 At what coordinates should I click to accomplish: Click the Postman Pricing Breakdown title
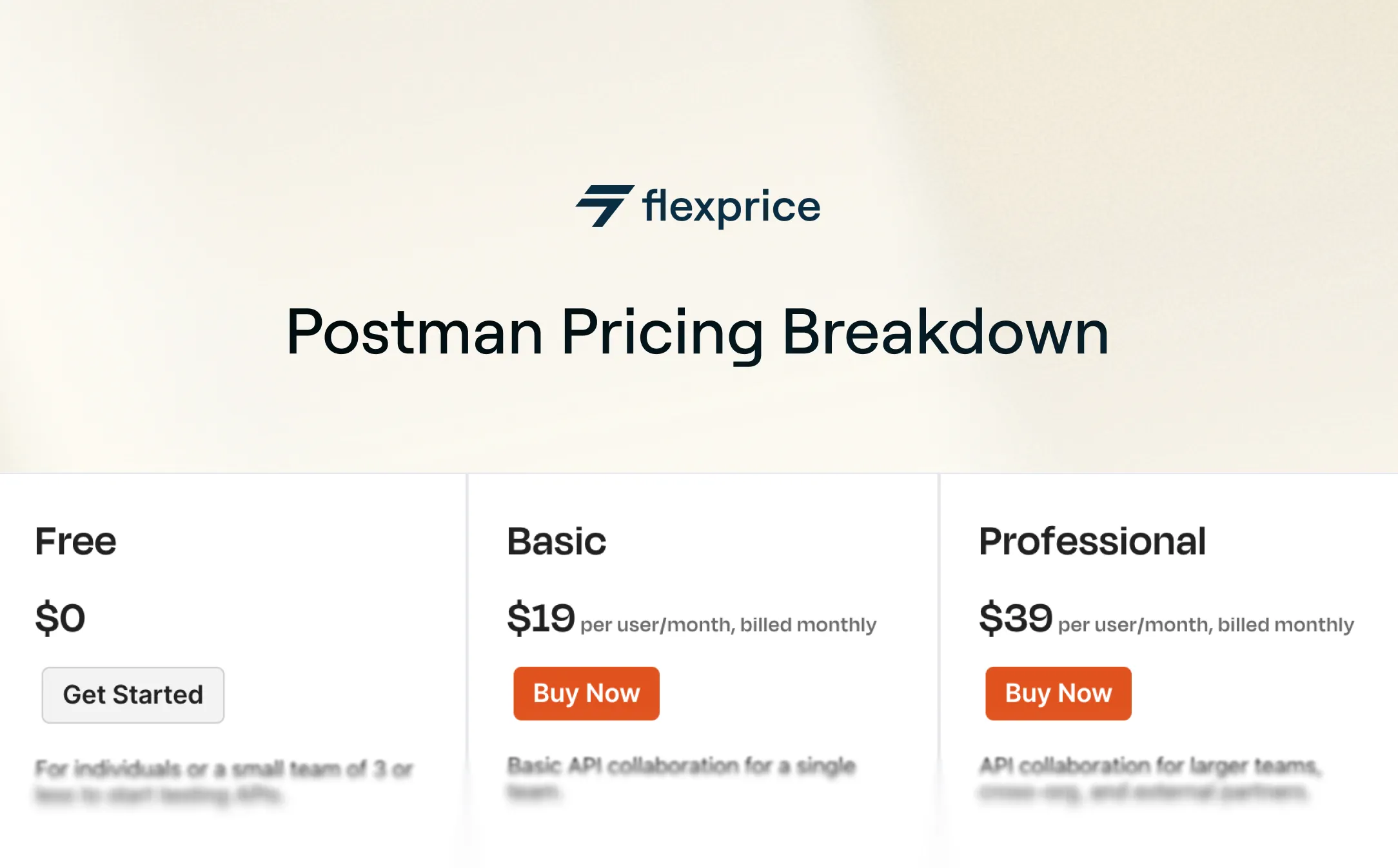pos(698,331)
